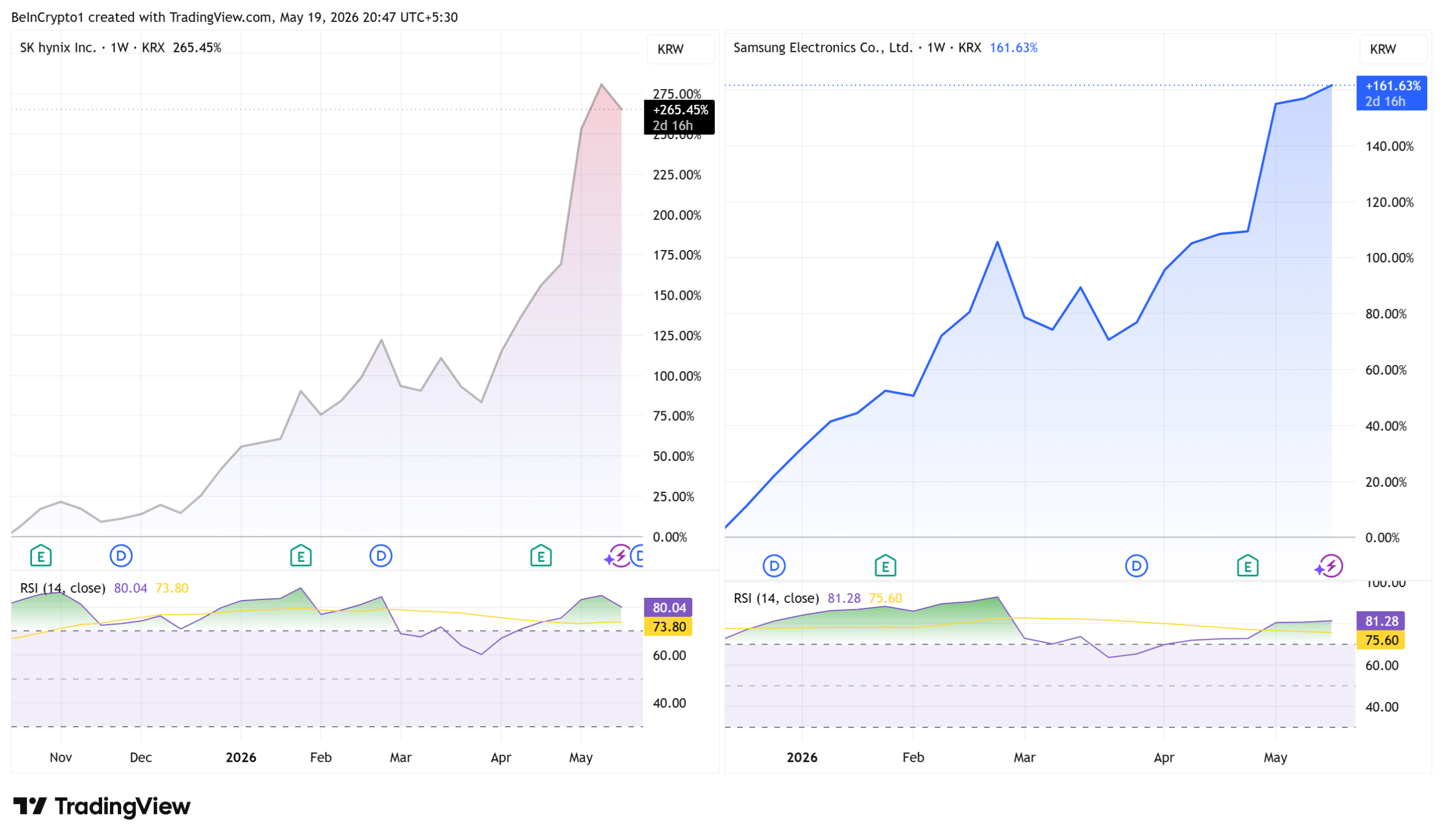Viewport: 1443px width, 840px height.
Task: Click the 40.00 label in Samsung RSI pane
Action: coord(1382,707)
